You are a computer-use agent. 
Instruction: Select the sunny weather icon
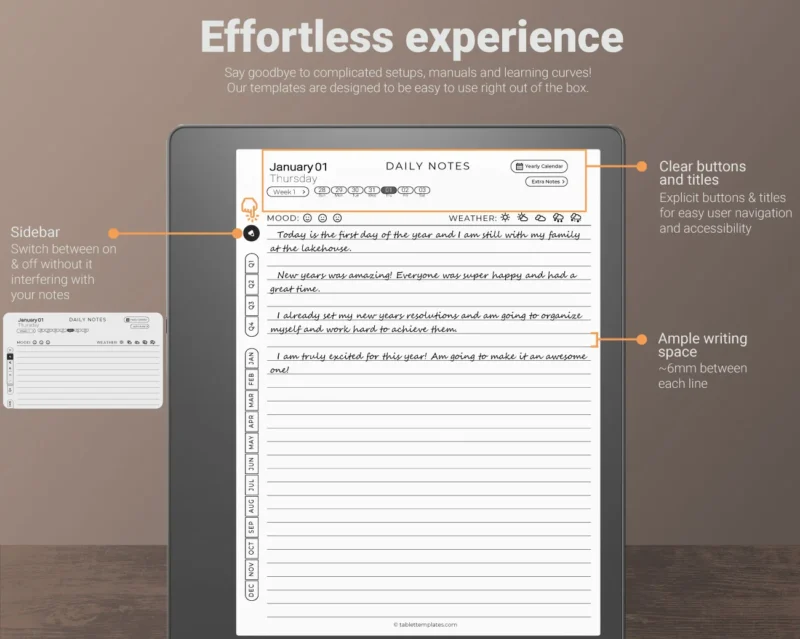coord(505,218)
